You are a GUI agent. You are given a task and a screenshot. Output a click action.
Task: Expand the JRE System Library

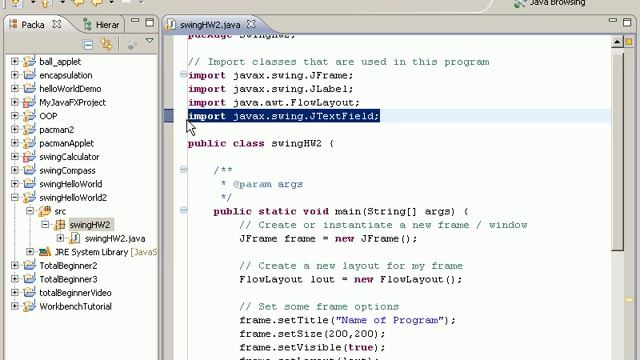pos(30,252)
